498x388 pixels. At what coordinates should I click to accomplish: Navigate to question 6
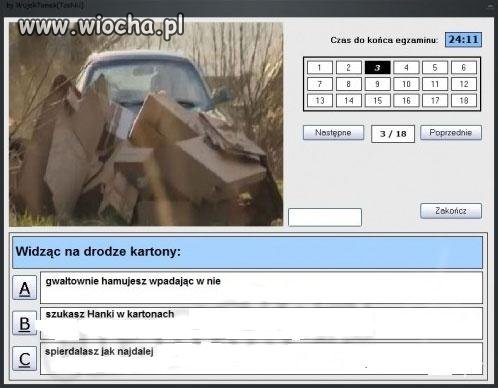pos(464,68)
